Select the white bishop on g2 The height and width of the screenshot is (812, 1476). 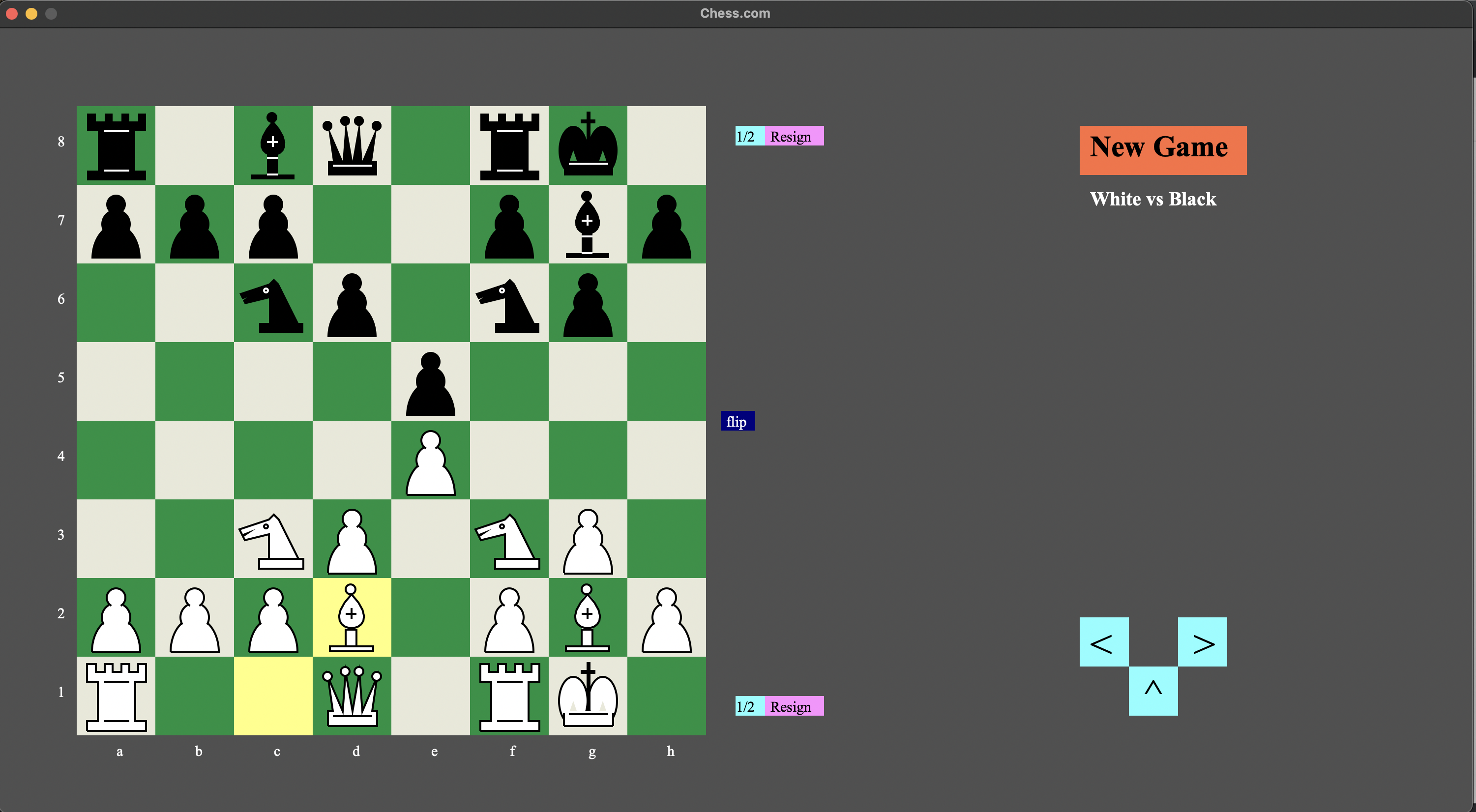pyautogui.click(x=588, y=617)
